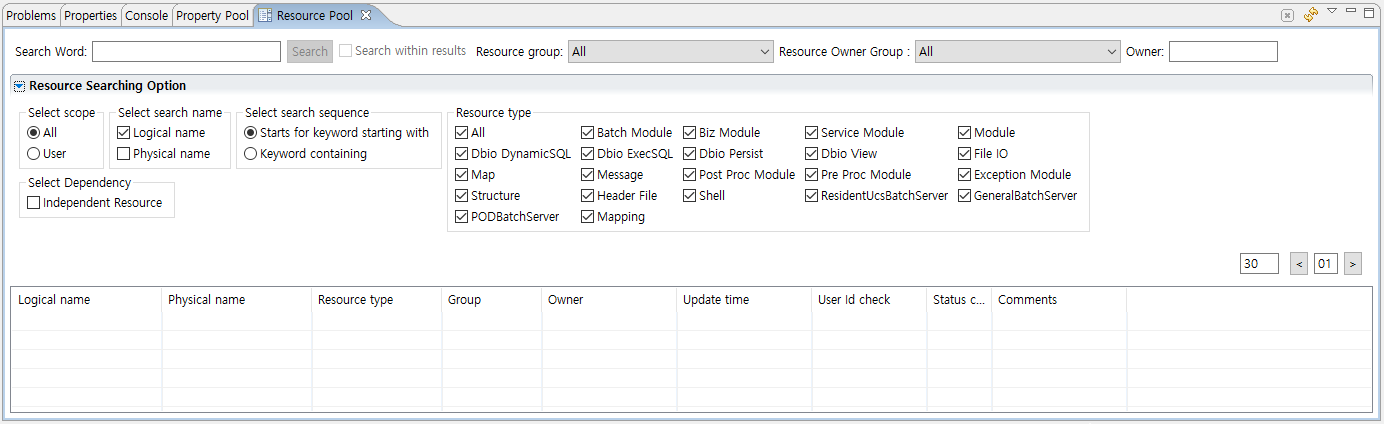
Task: Click the yellow refresh/sync arrows icon
Action: pyautogui.click(x=1310, y=14)
